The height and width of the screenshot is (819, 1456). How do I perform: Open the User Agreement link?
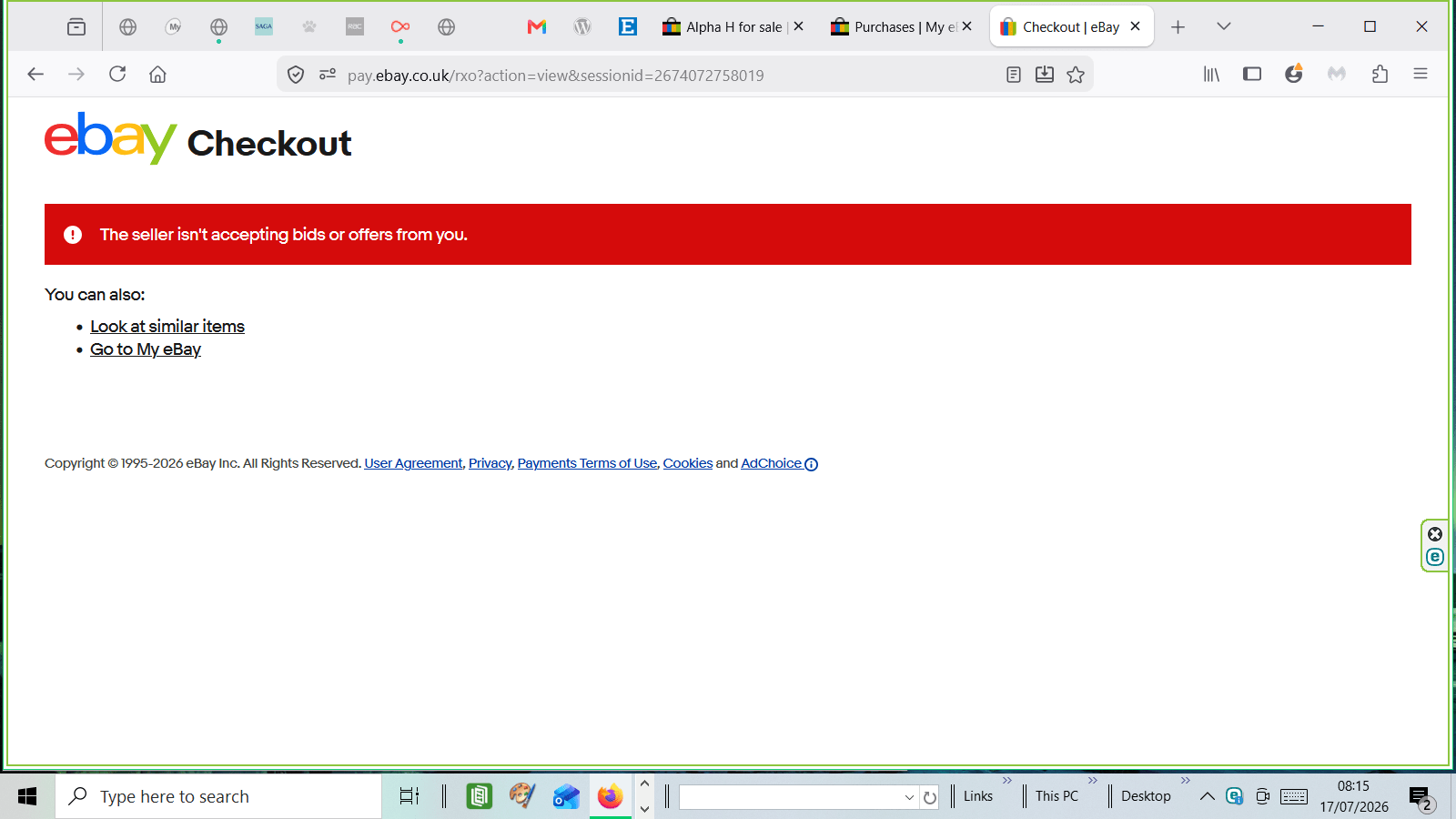click(413, 463)
